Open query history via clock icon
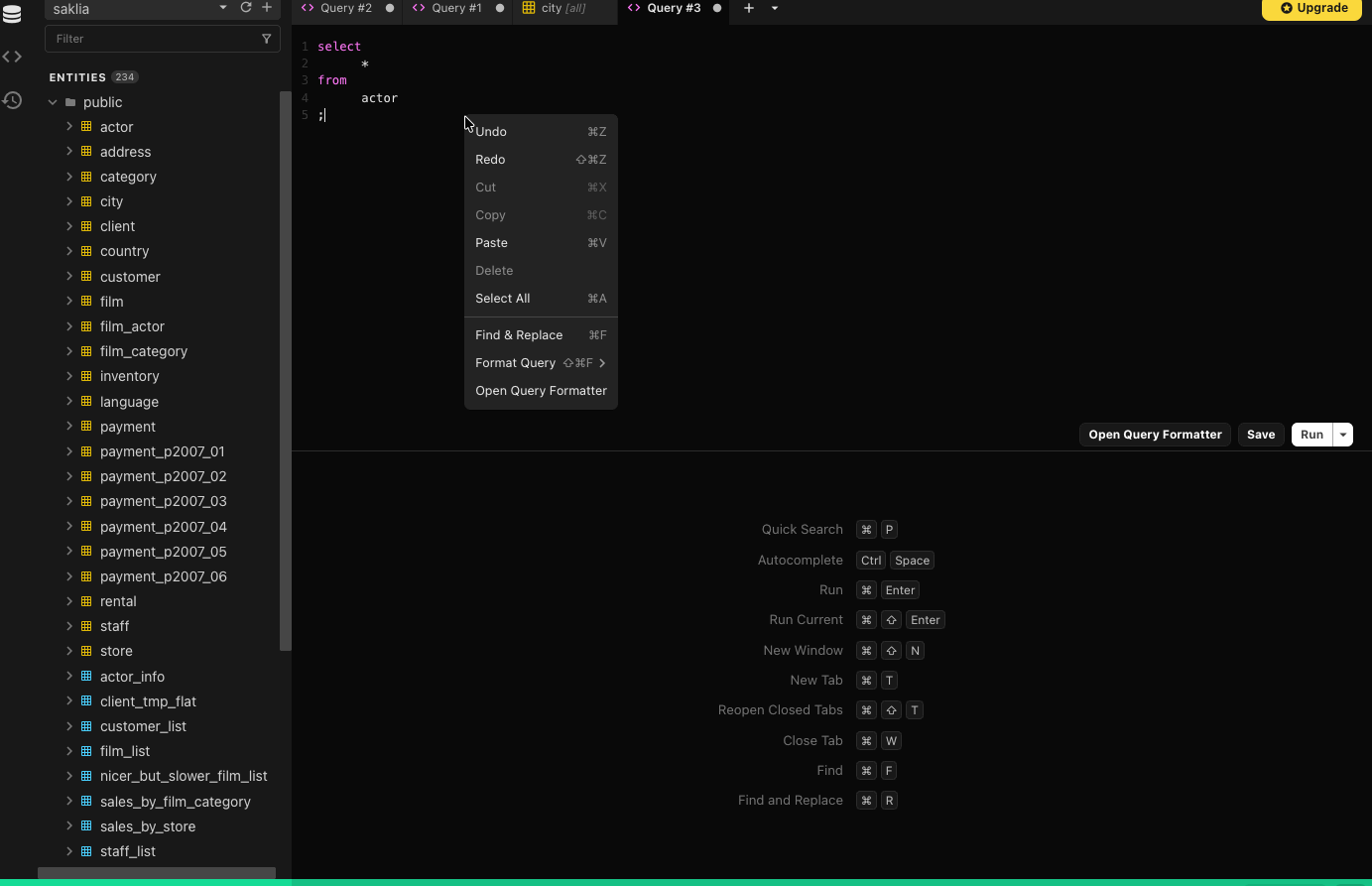This screenshot has width=1372, height=886. pyautogui.click(x=12, y=100)
